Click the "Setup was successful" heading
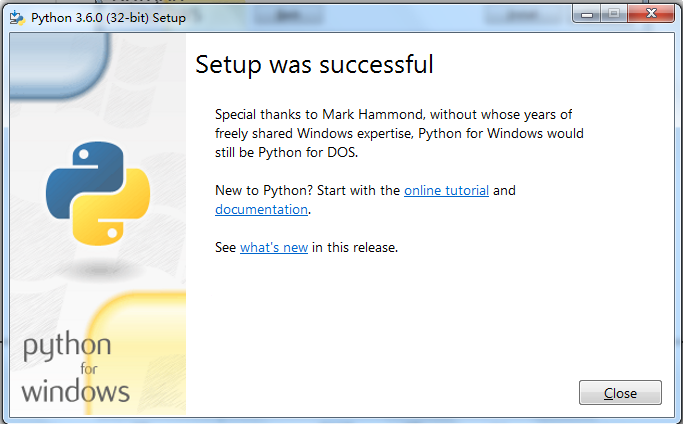 314,65
